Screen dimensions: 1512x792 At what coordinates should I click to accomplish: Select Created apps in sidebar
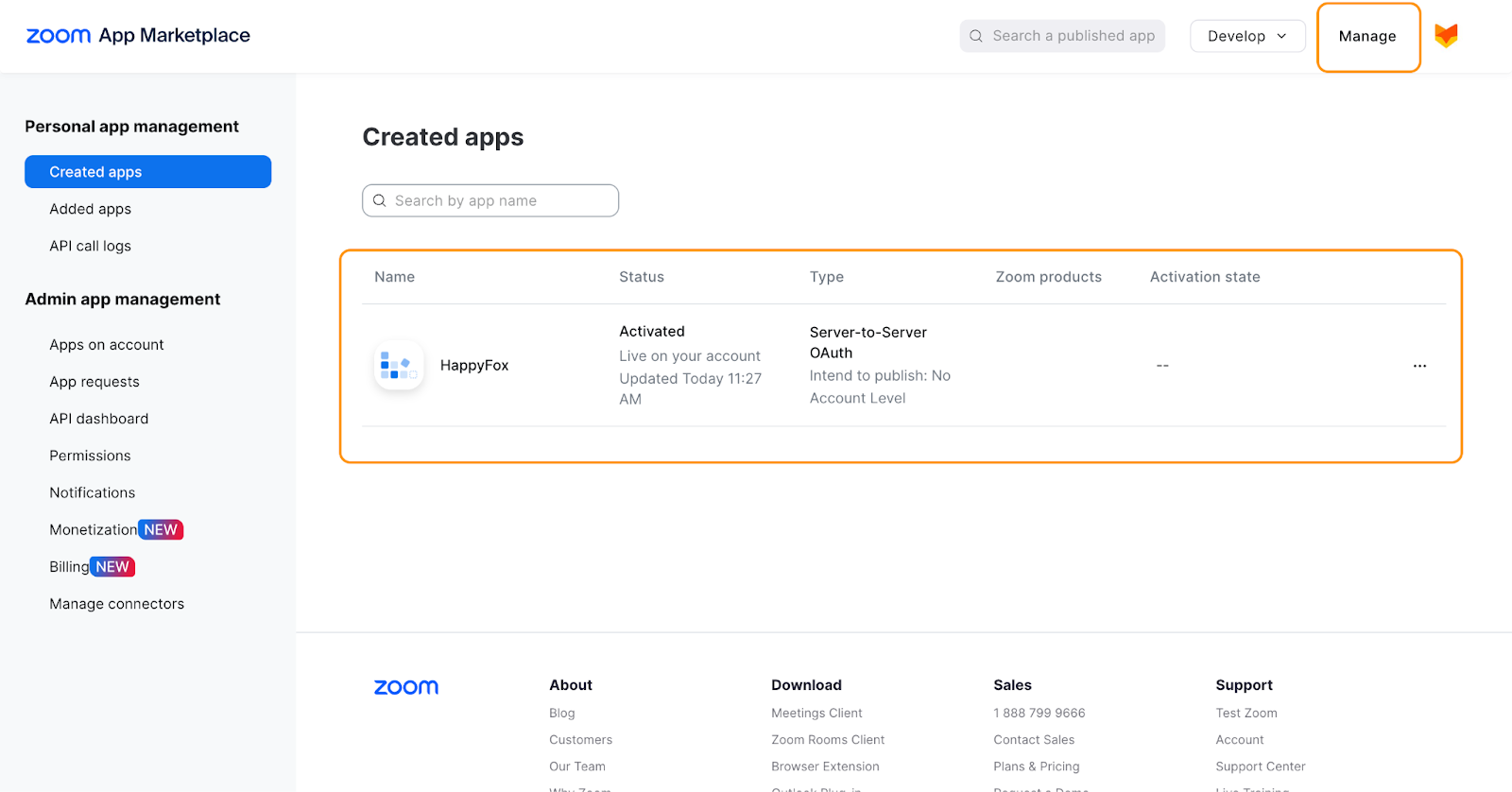coord(148,172)
